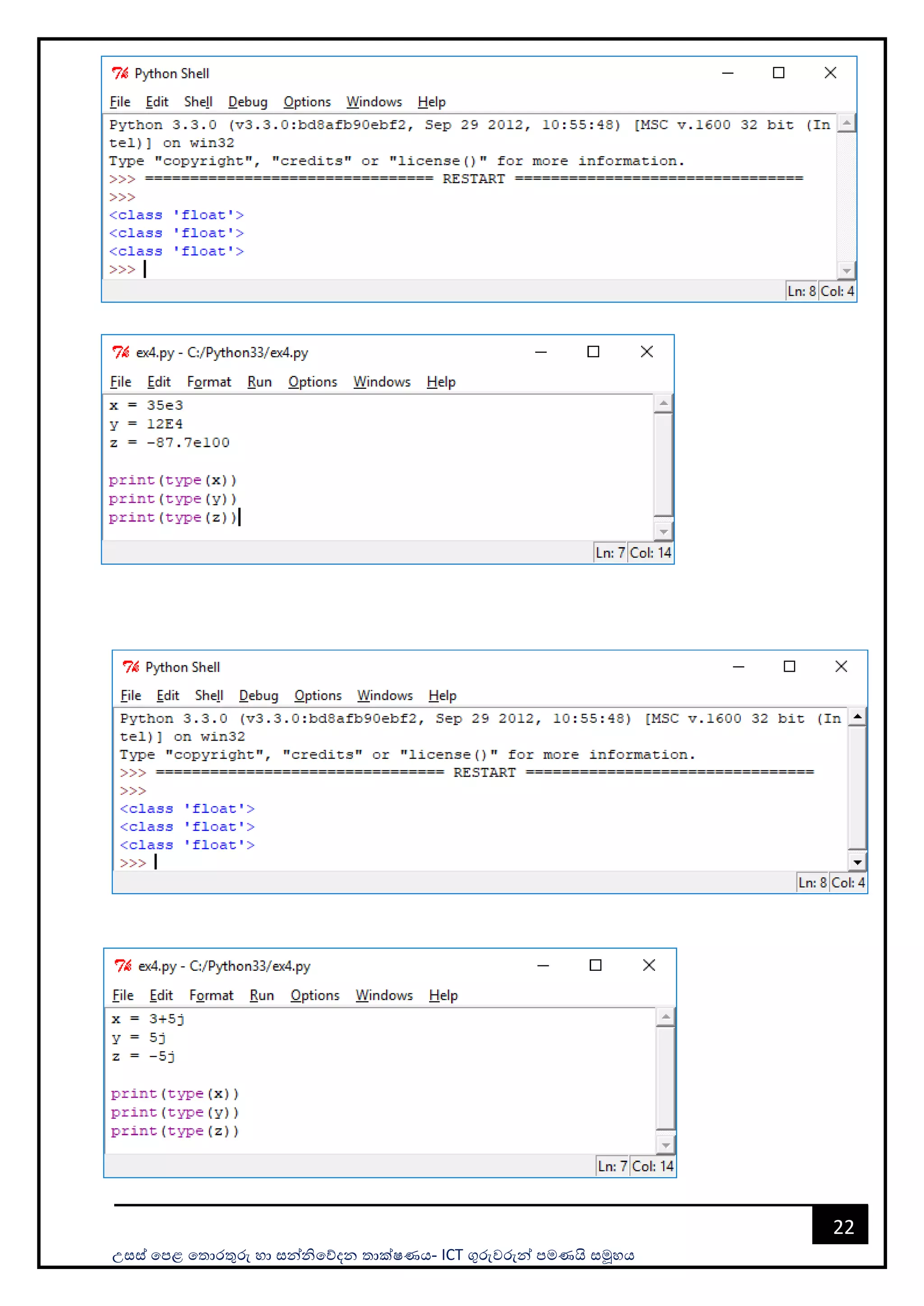Minimize the first ex4.py editor window

(x=541, y=352)
